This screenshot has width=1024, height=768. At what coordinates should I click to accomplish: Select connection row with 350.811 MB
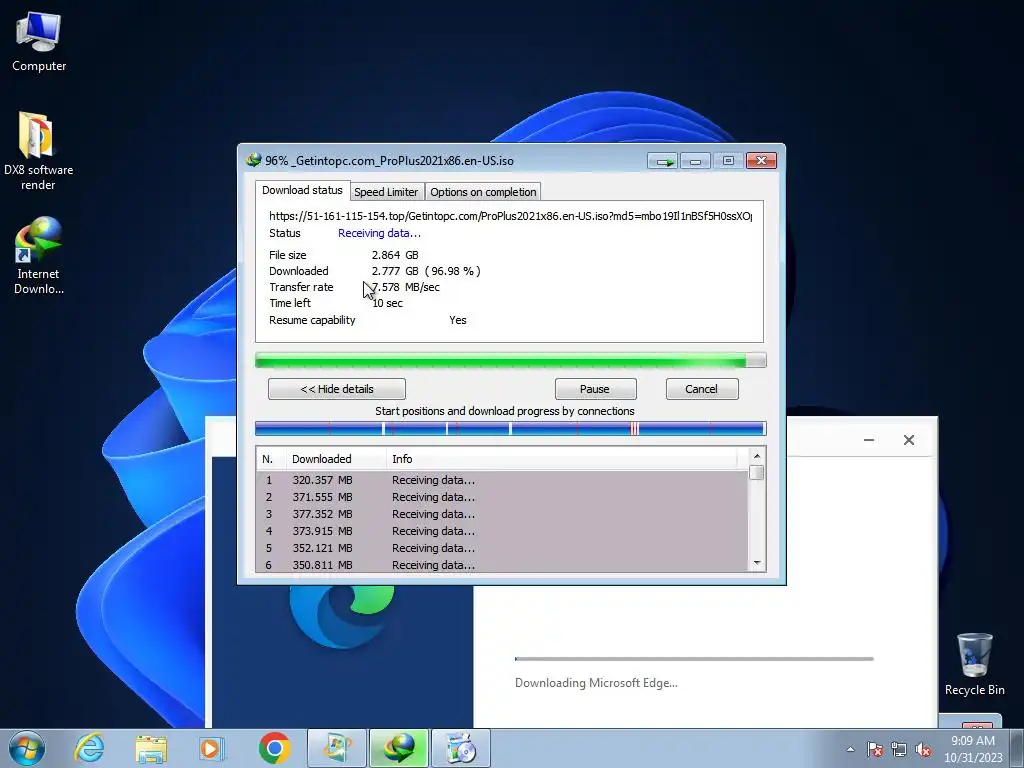pyautogui.click(x=502, y=565)
